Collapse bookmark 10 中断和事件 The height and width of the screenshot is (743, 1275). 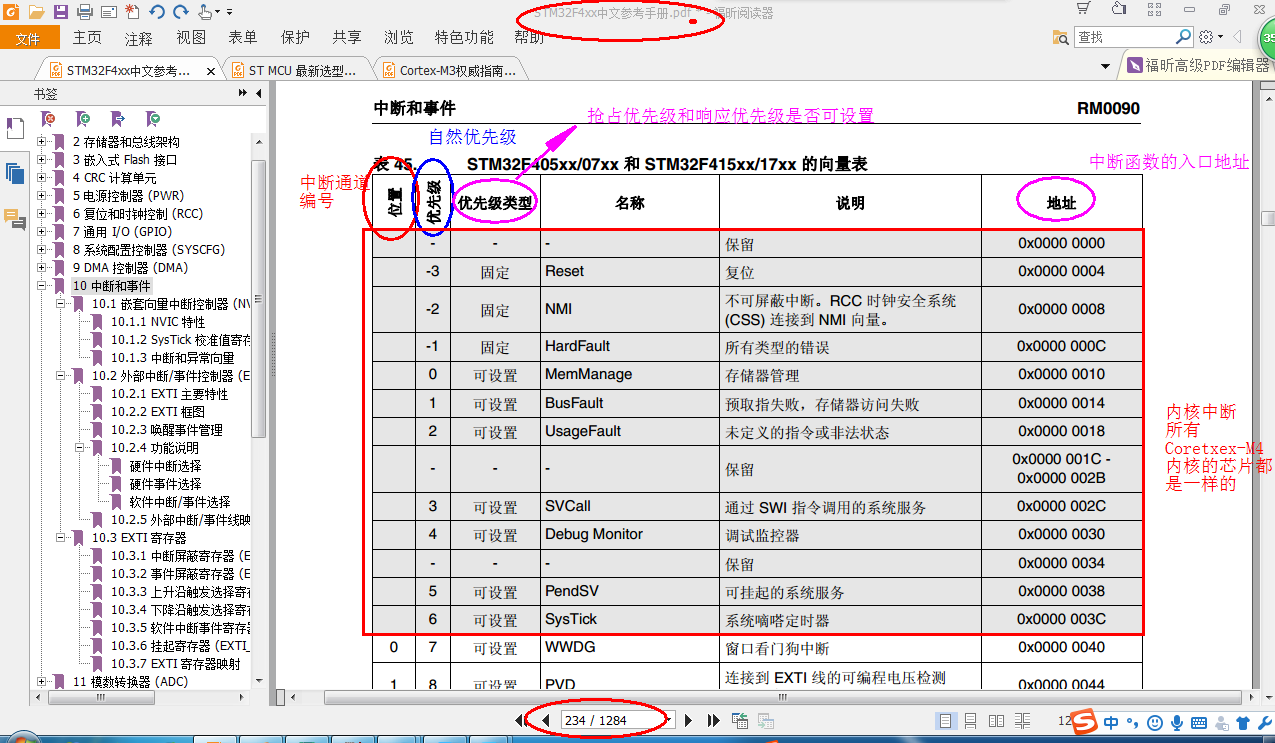pyautogui.click(x=42, y=286)
